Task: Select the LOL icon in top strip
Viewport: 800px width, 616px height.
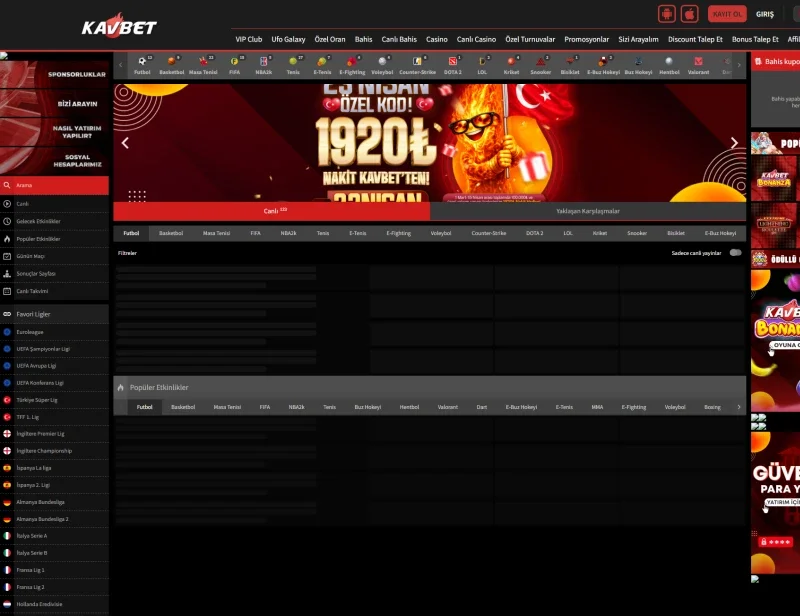Action: coord(482,61)
